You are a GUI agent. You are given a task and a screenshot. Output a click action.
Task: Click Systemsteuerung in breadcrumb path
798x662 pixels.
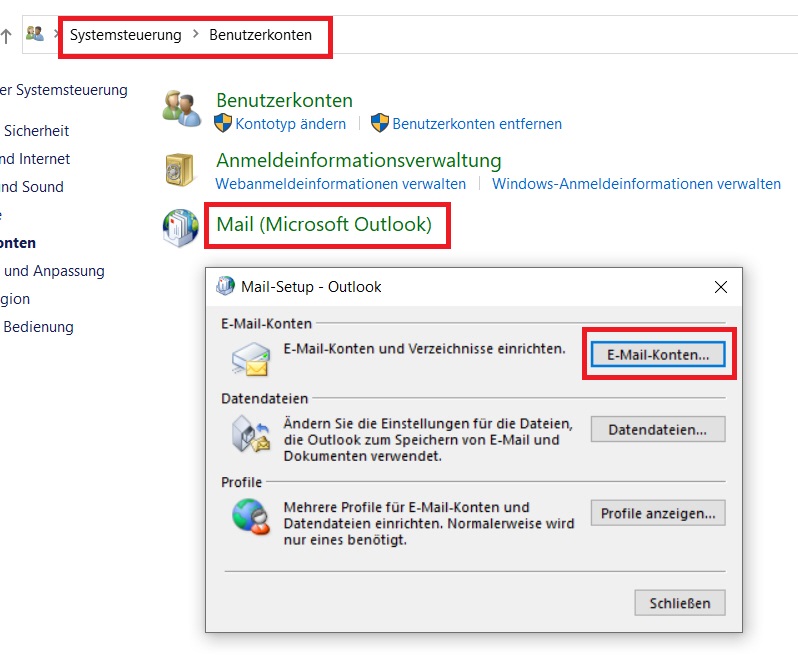point(126,35)
